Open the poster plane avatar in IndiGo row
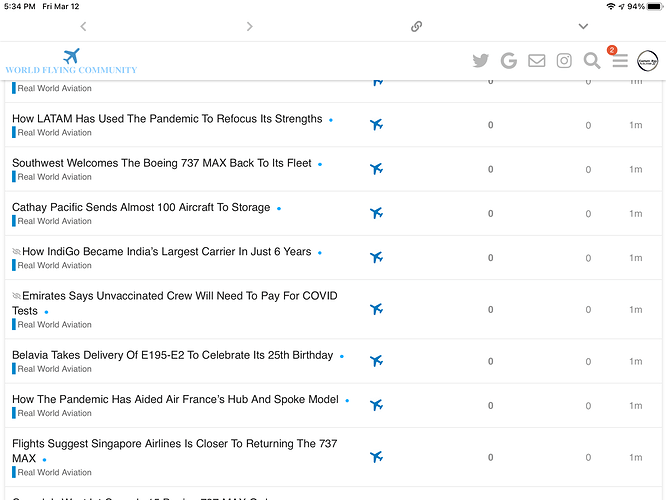 tap(376, 257)
